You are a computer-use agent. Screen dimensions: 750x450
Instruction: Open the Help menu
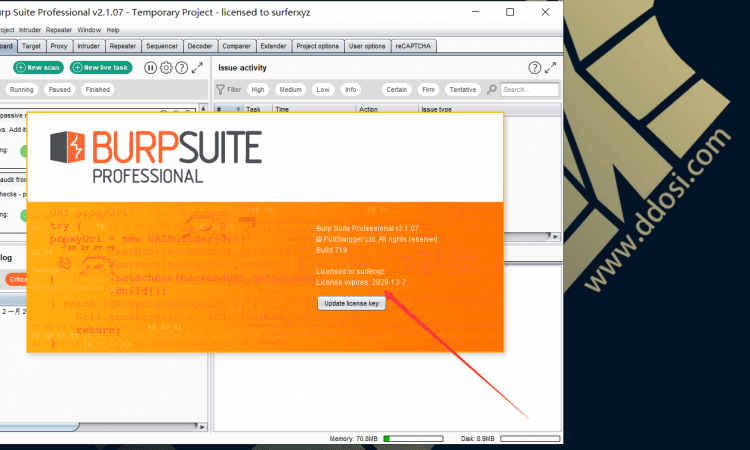click(x=113, y=30)
